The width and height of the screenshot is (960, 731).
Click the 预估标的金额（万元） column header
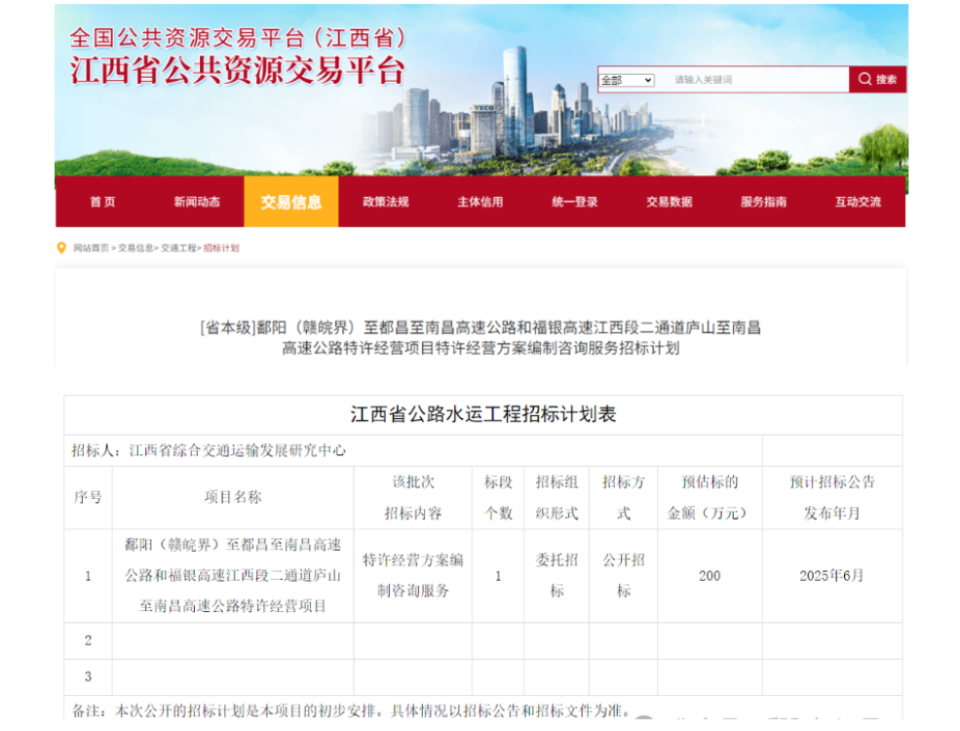710,497
